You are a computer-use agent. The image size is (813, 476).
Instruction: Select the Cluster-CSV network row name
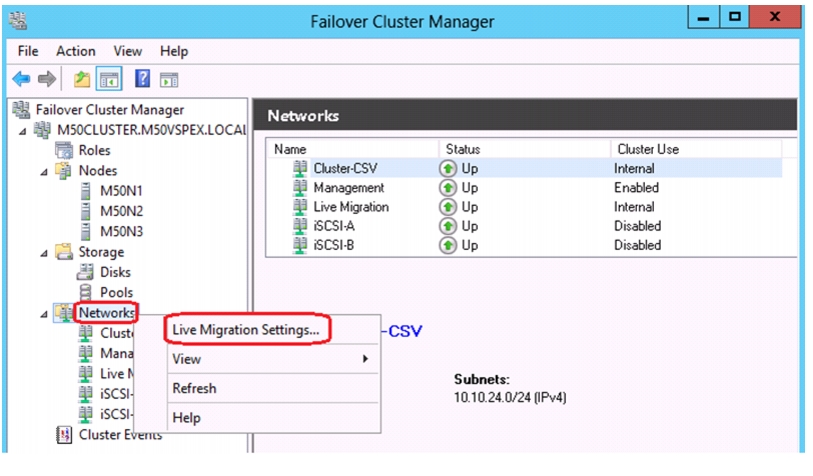345,169
